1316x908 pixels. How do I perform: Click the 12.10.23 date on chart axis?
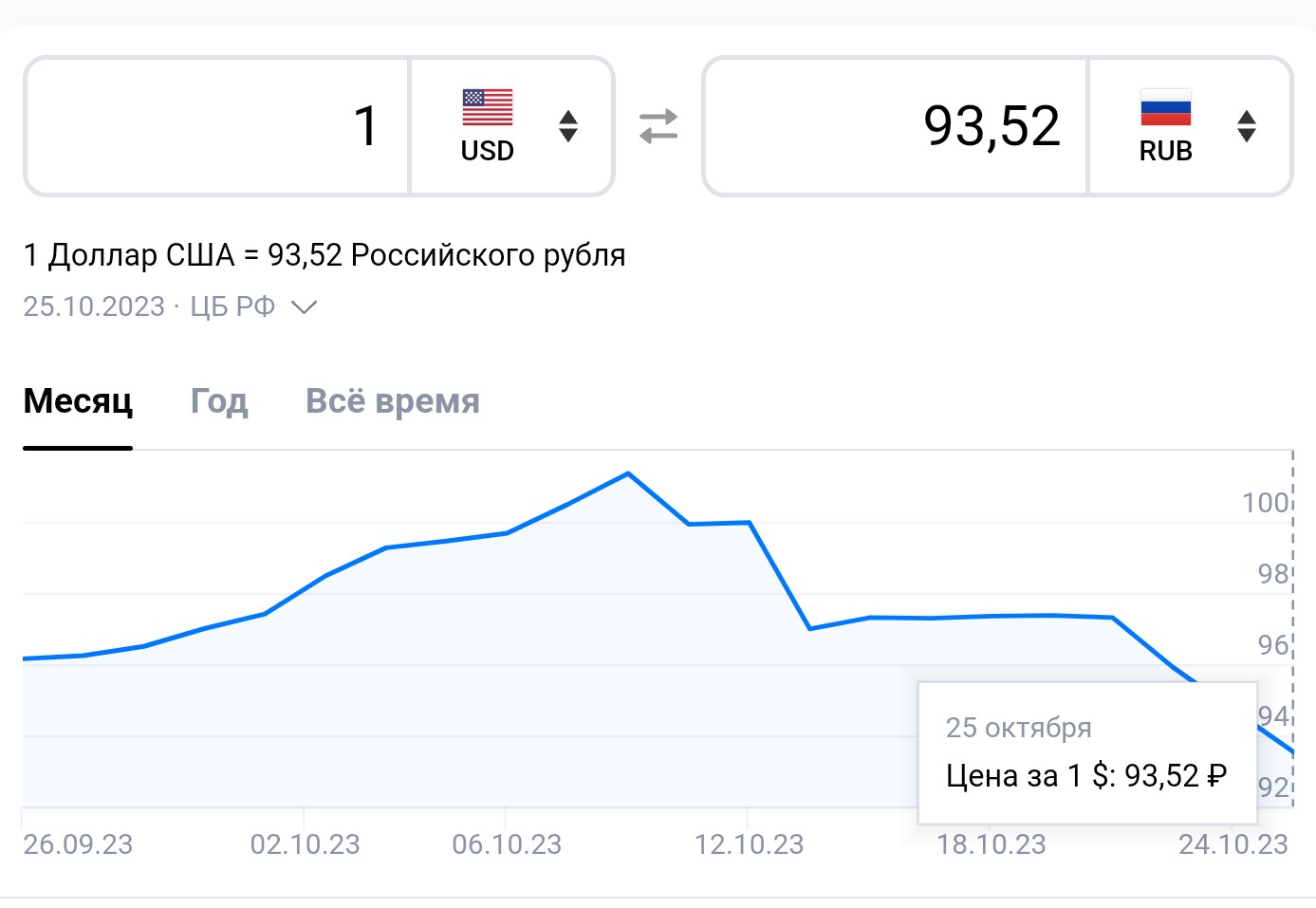(x=749, y=844)
